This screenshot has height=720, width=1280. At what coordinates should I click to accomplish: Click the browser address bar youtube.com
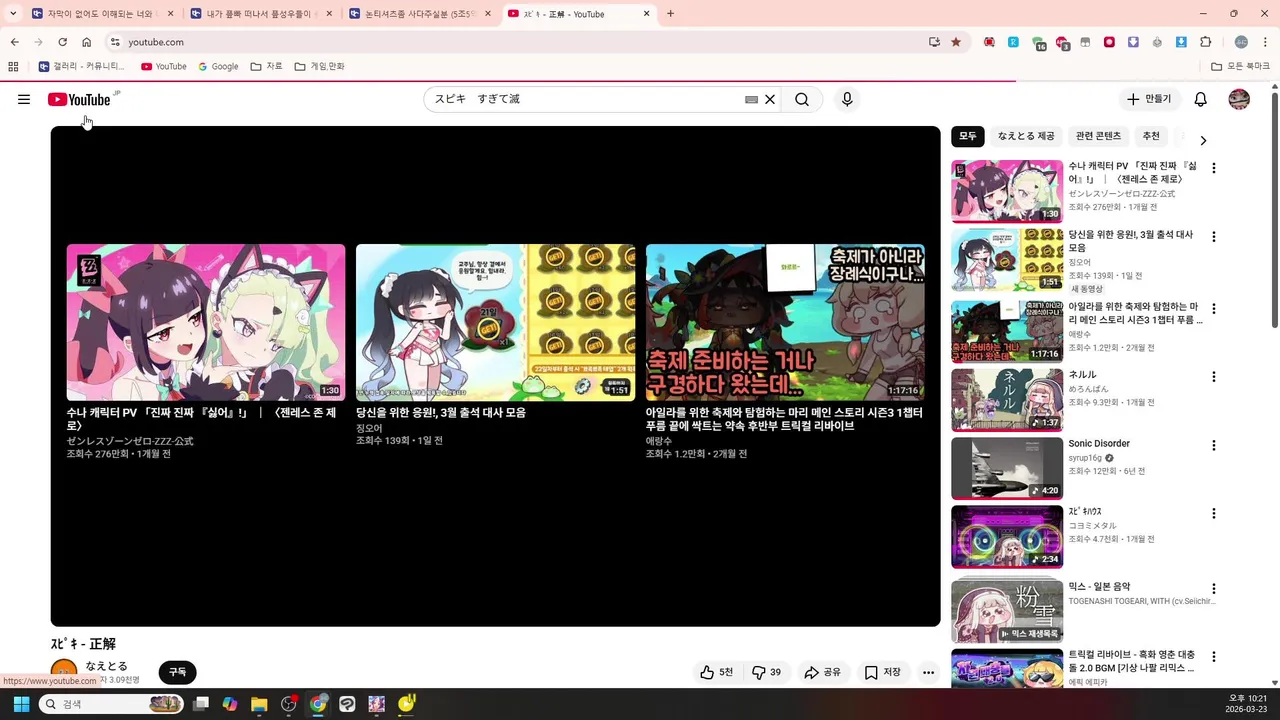pos(156,42)
